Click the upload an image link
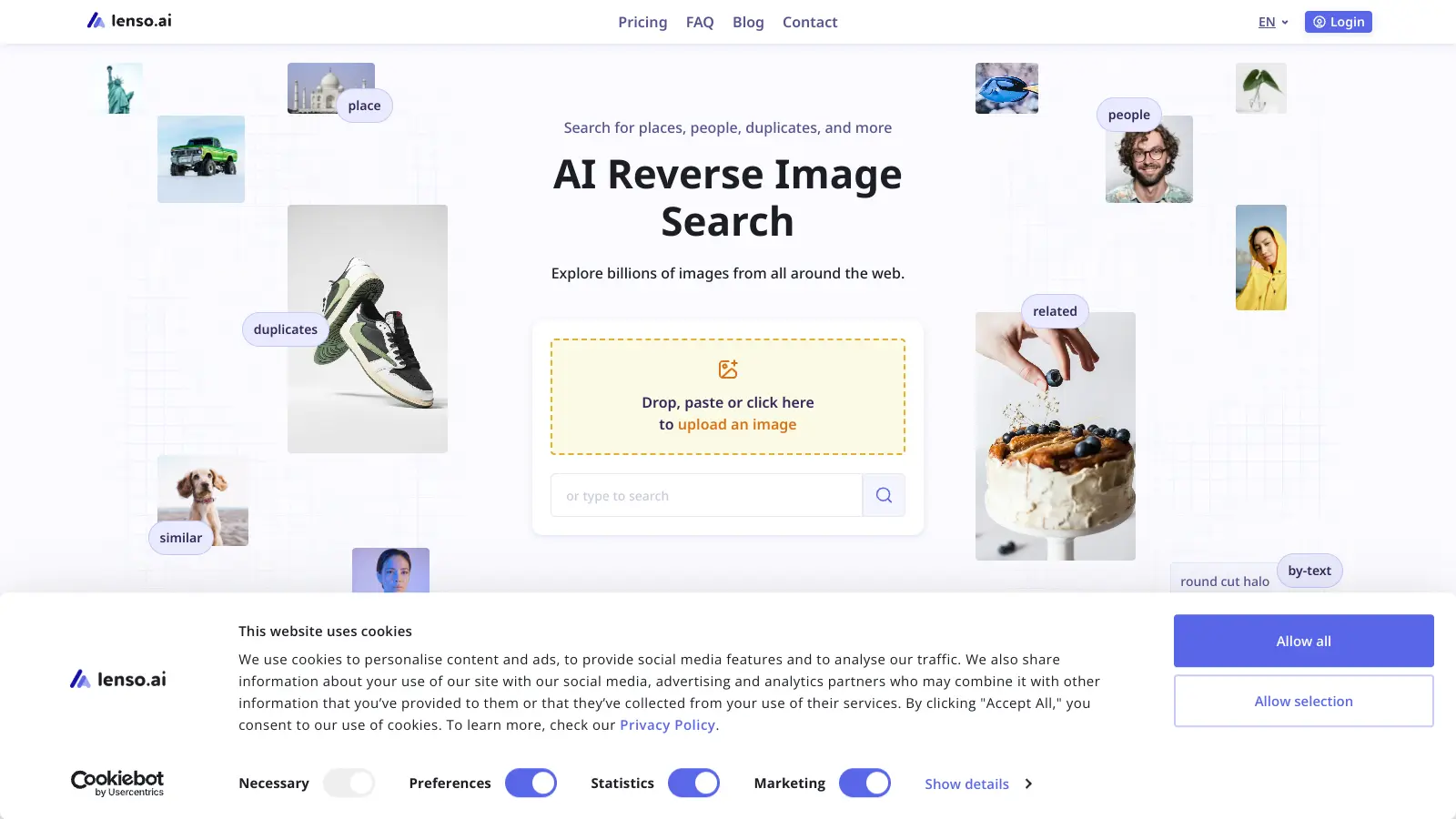 [737, 424]
